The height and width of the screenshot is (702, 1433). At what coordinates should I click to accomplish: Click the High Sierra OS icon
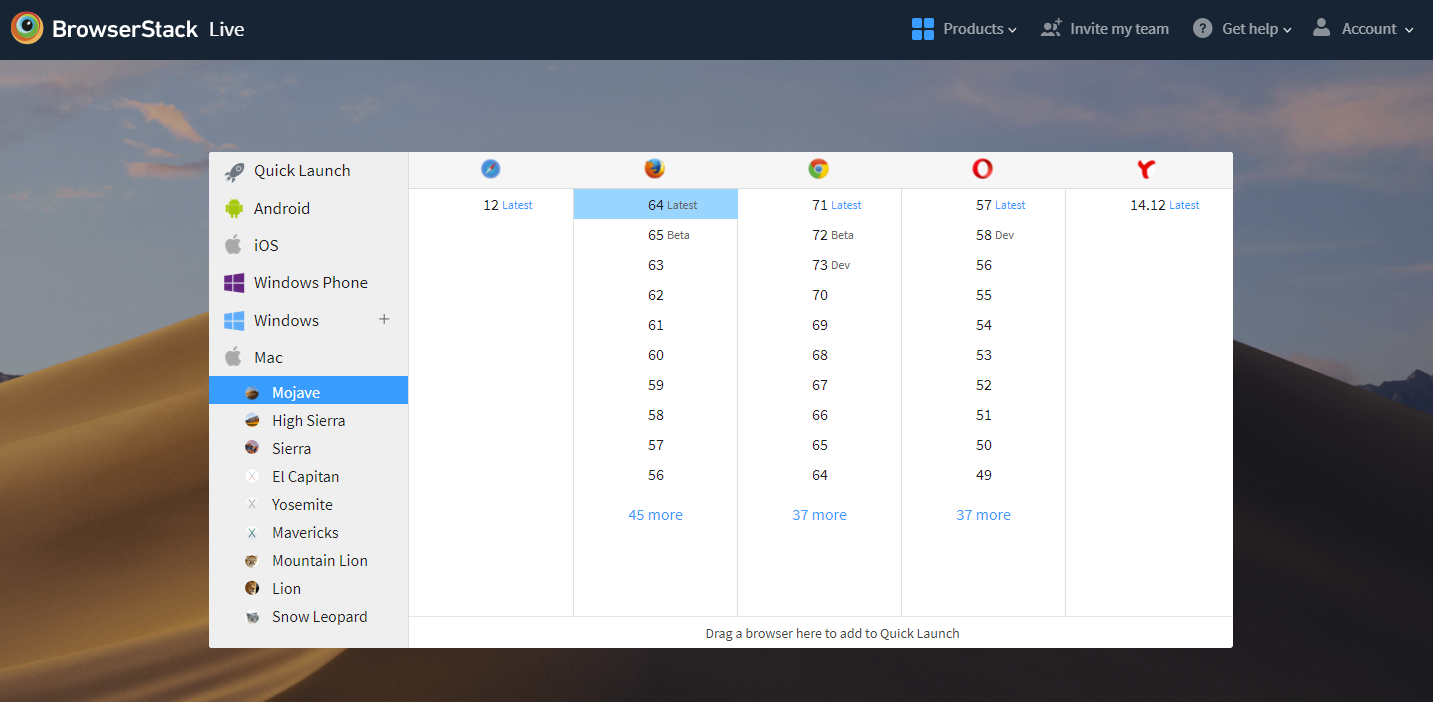click(253, 421)
